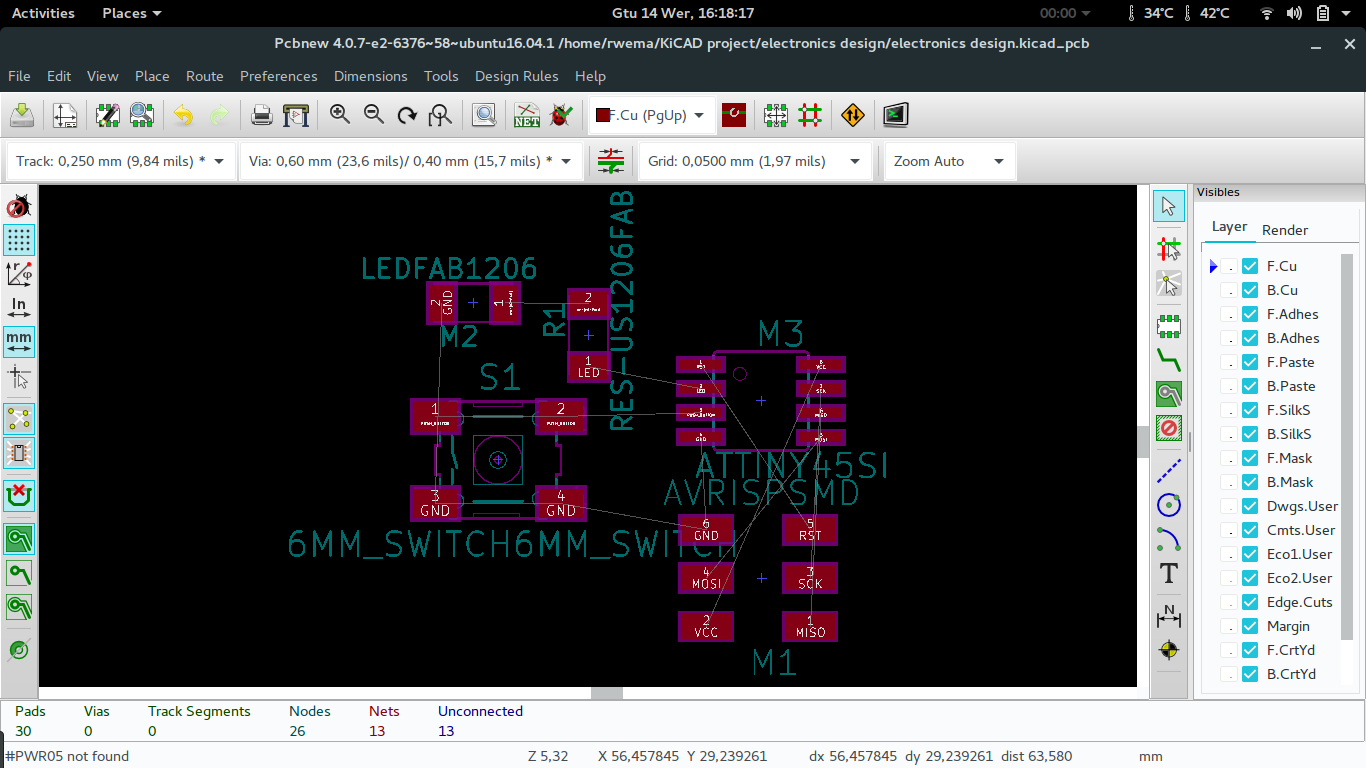Select the Add Tracks and Vias tool
The width and height of the screenshot is (1366, 768).
[x=1168, y=361]
